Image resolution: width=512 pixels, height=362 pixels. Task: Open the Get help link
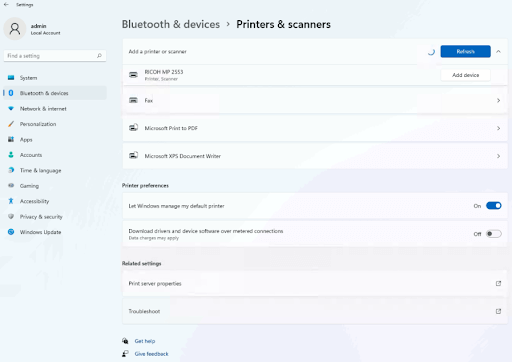point(145,341)
